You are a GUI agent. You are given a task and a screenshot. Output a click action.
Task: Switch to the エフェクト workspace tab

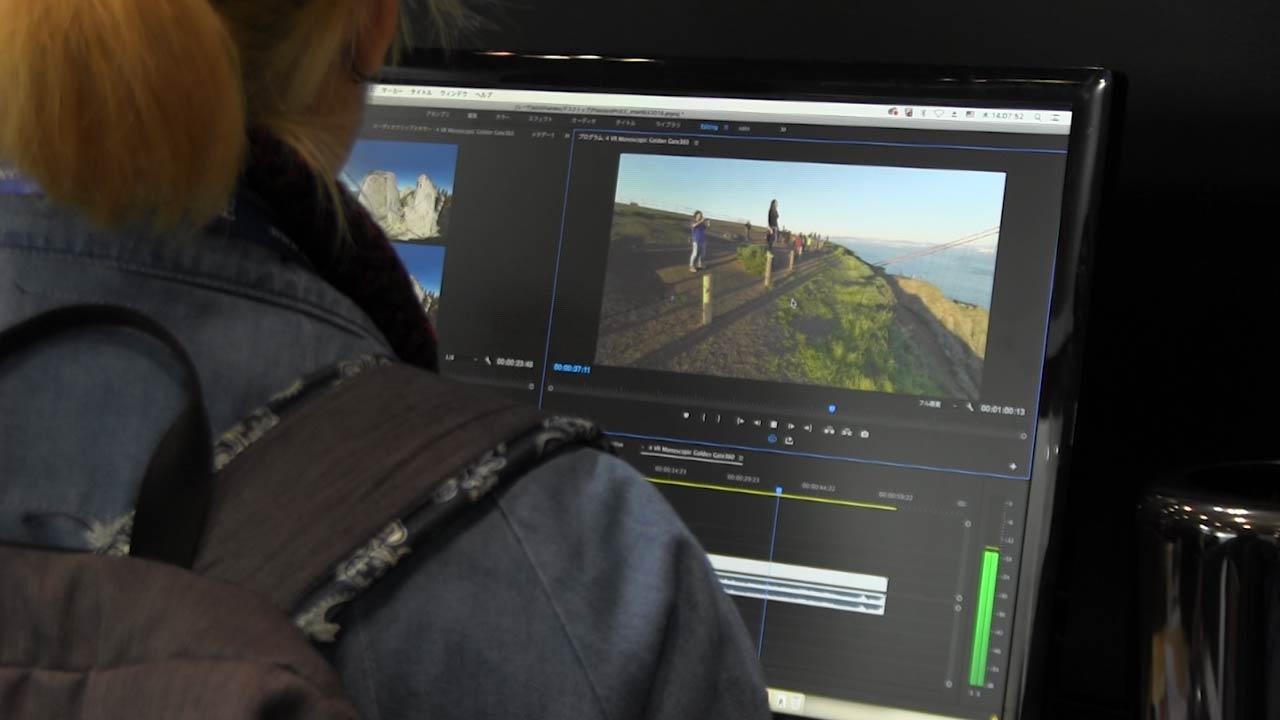click(540, 119)
